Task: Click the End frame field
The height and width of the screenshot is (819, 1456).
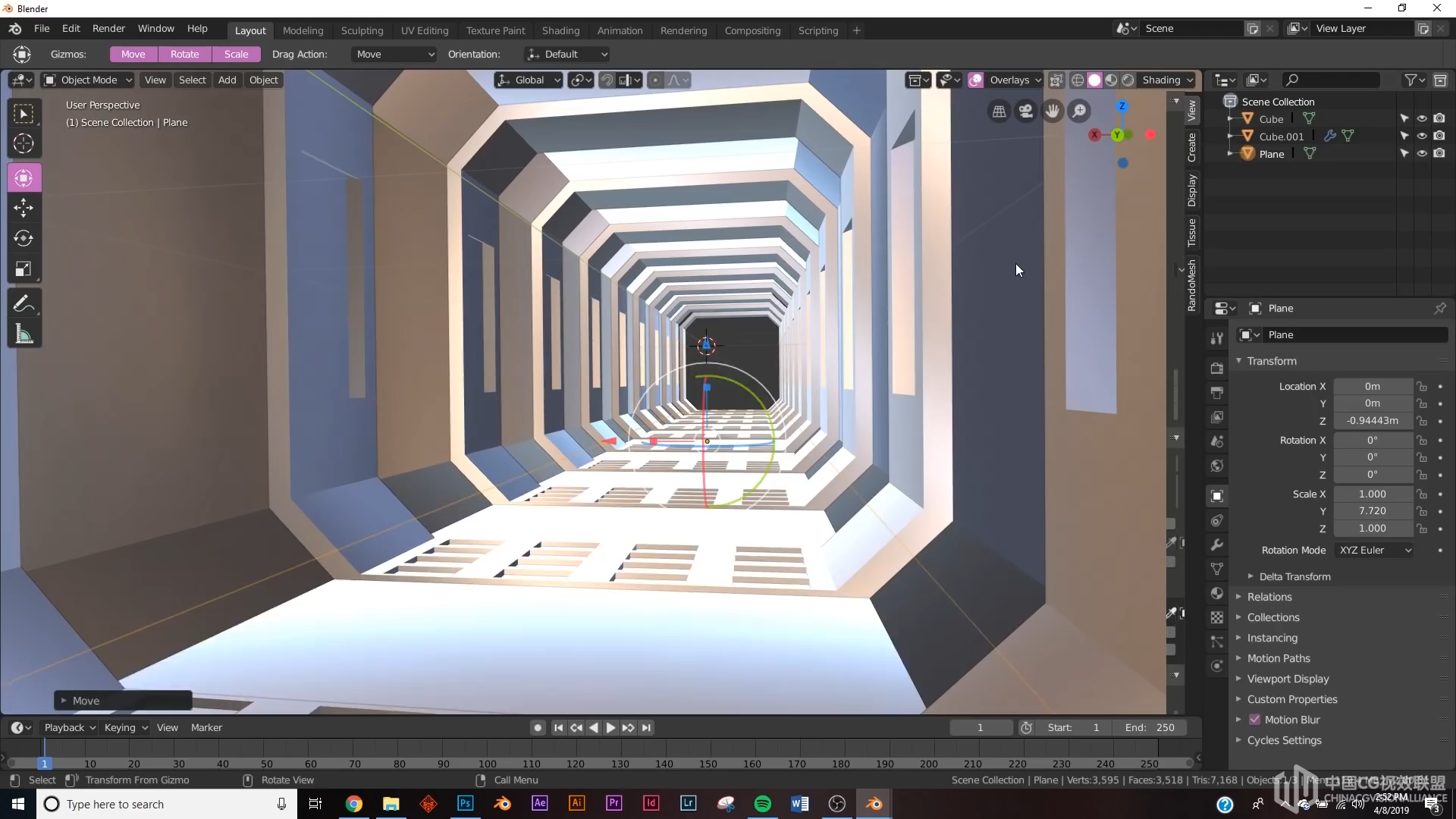Action: [1150, 727]
